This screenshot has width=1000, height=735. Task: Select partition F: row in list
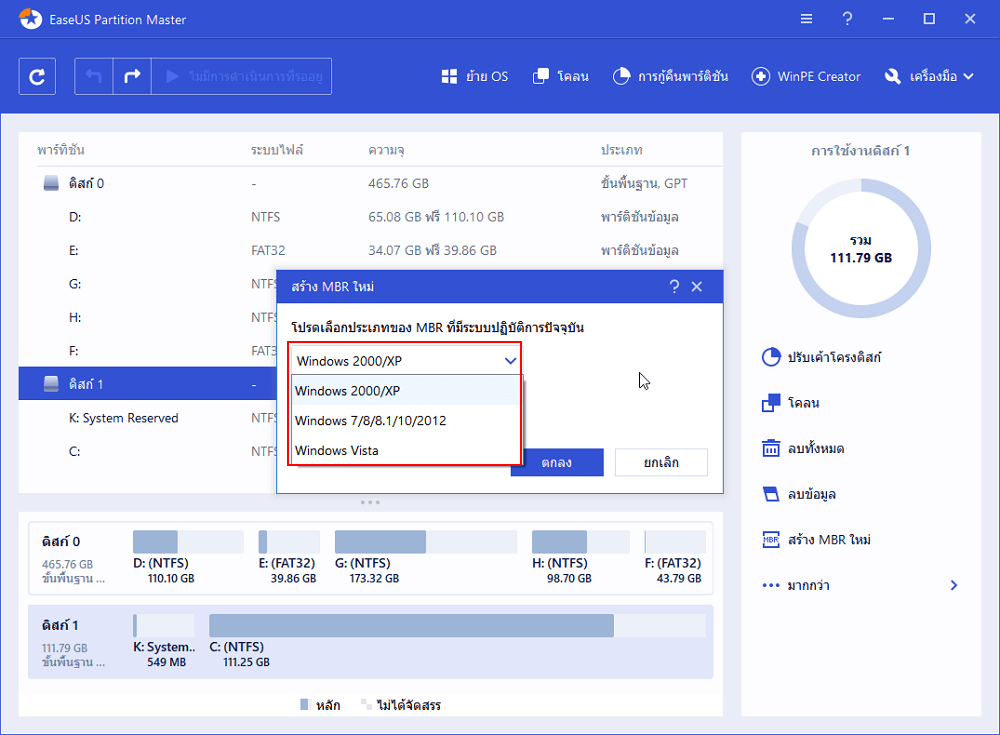click(x=147, y=351)
